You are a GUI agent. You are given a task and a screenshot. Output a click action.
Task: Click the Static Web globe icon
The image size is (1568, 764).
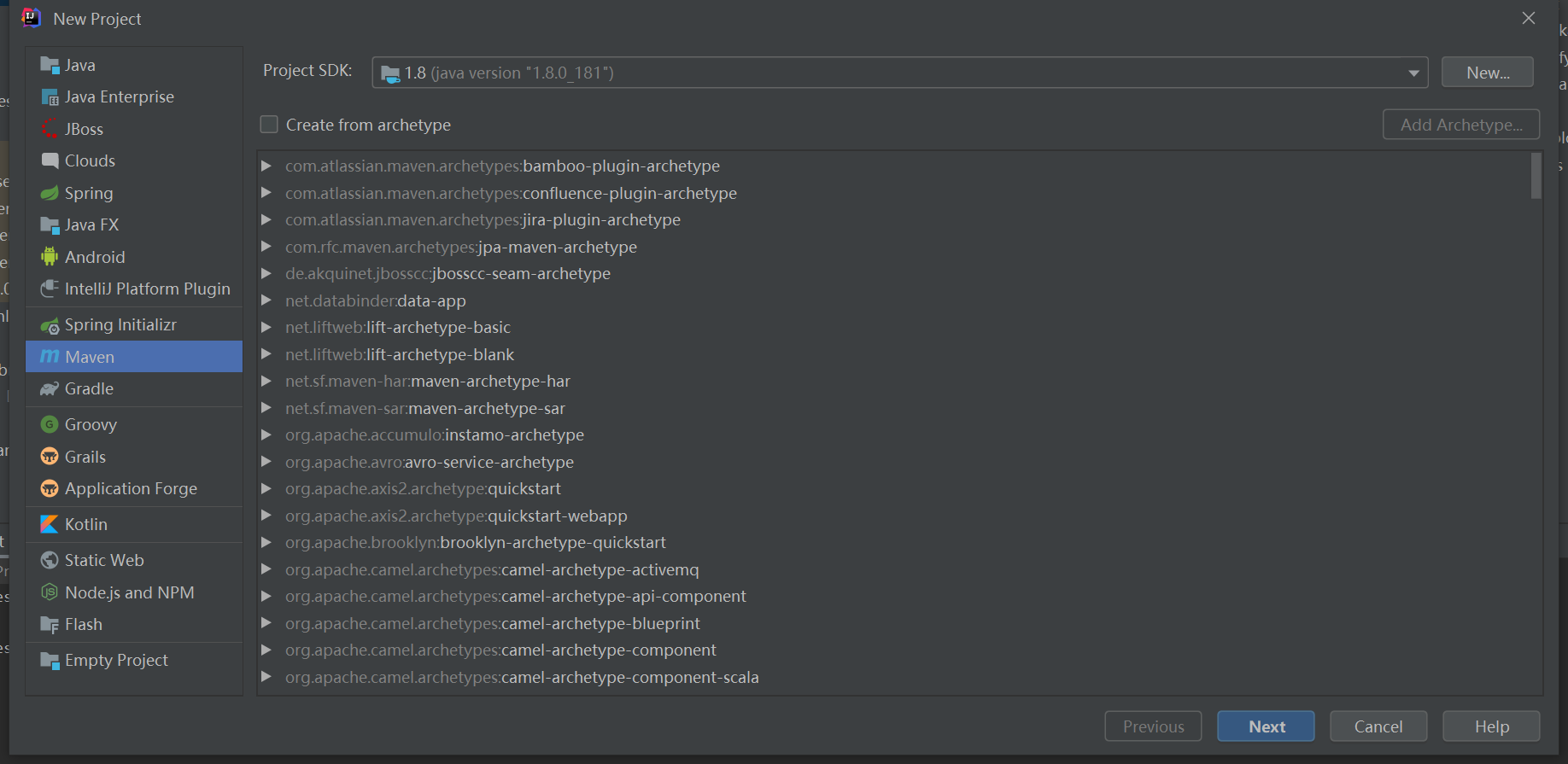pos(50,560)
